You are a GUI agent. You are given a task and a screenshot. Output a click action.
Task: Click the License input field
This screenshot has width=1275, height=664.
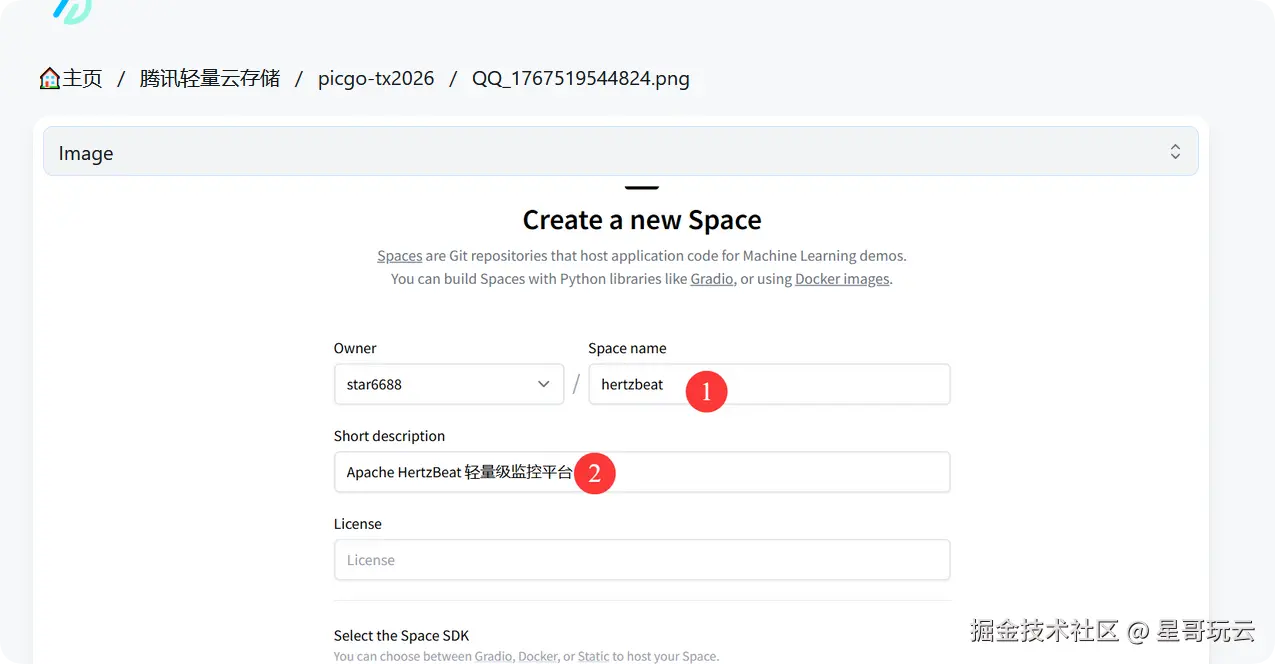642,560
